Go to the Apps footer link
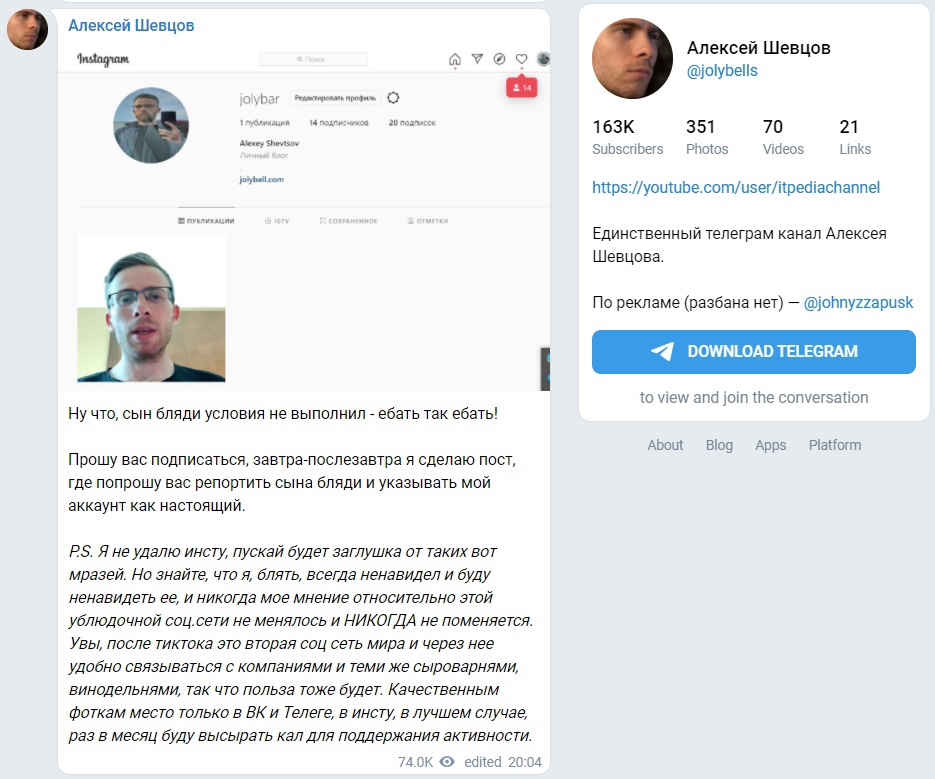935x779 pixels. click(x=770, y=445)
